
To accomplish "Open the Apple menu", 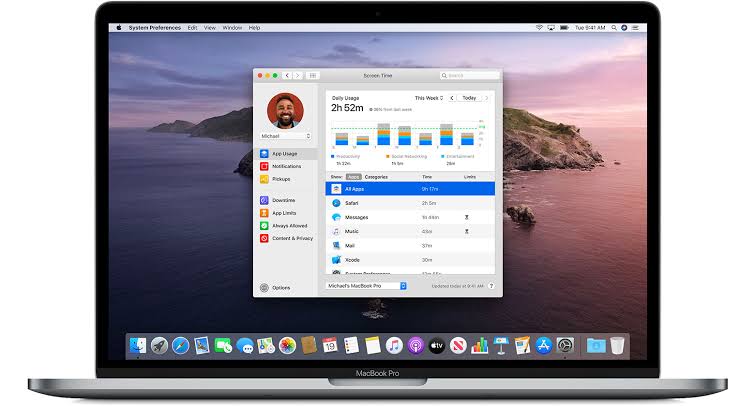I will pyautogui.click(x=119, y=28).
